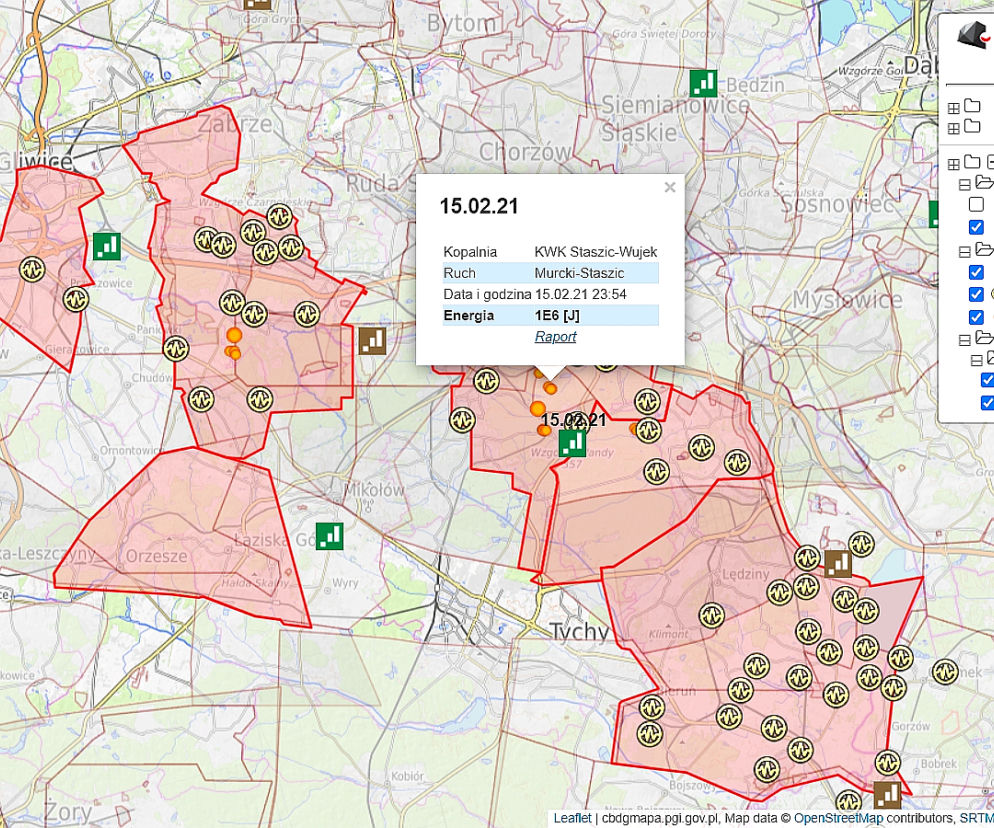Expand the second folder with plus box
The width and height of the screenshot is (994, 828).
[953, 129]
